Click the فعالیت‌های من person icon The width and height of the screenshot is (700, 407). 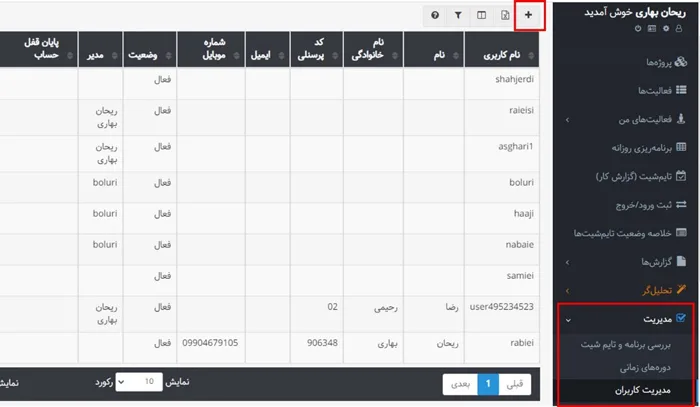pyautogui.click(x=681, y=119)
